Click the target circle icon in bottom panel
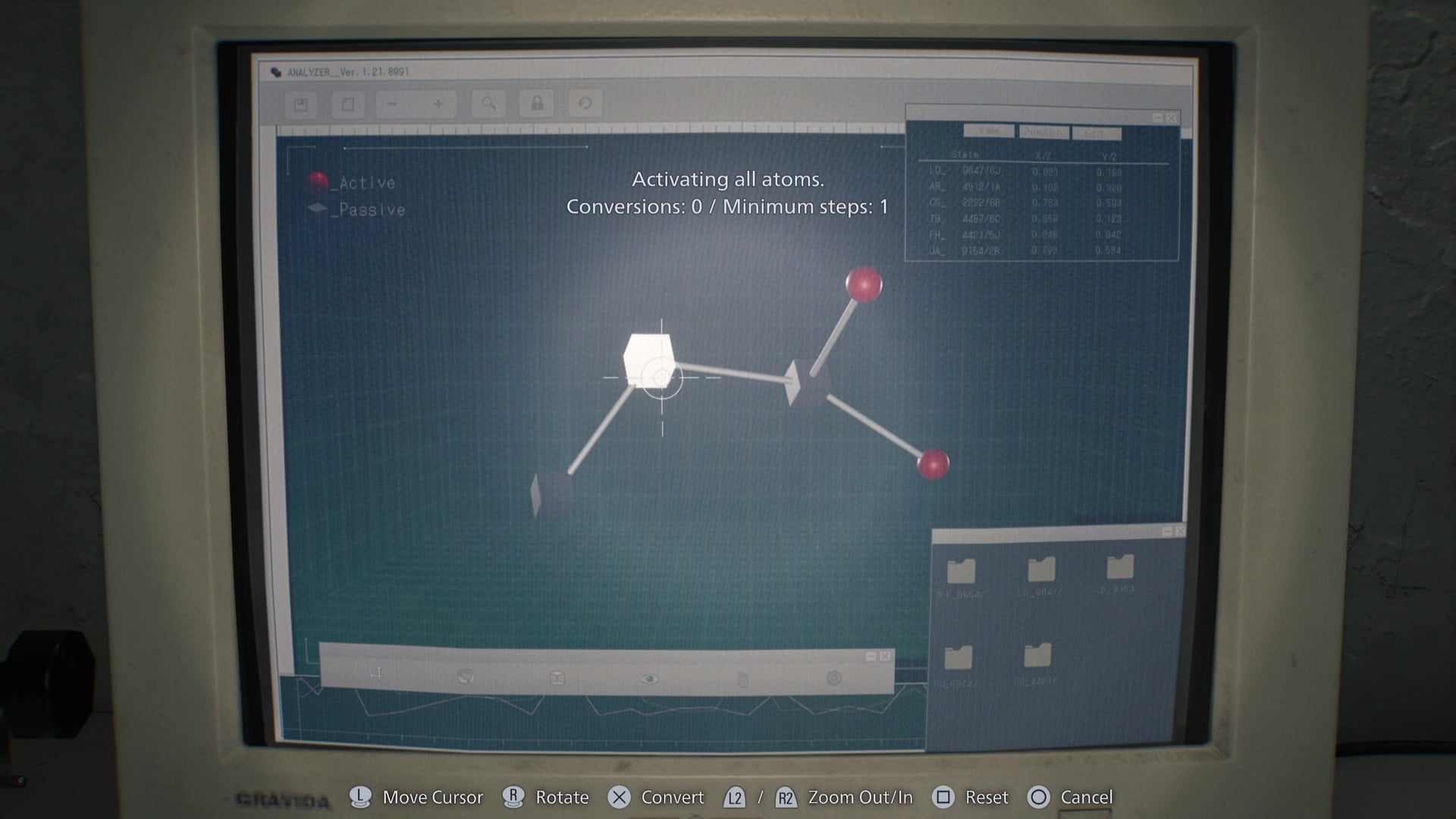The height and width of the screenshot is (819, 1456). tap(834, 678)
